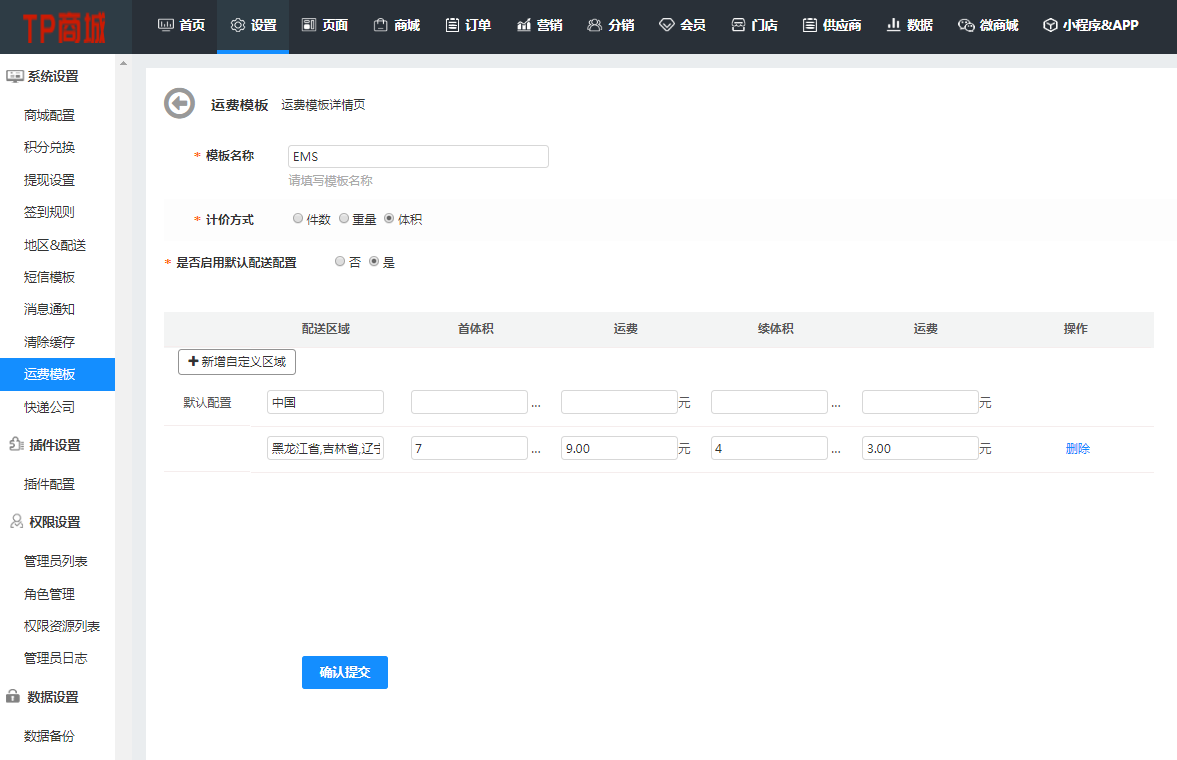Click the 模板名称 input field containing EMS
Viewport: 1177px width, 760px height.
click(x=418, y=156)
